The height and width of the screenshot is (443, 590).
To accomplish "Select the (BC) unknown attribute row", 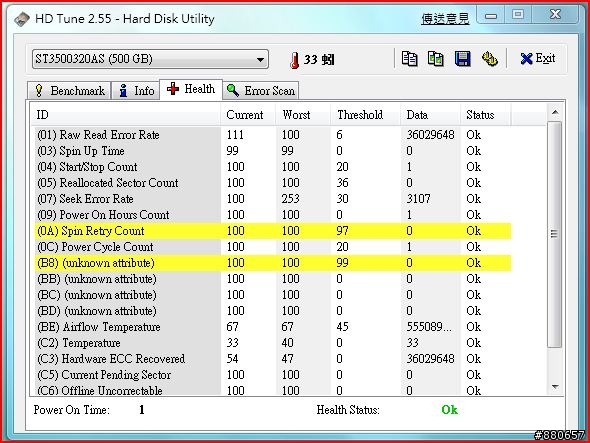I will (273, 295).
